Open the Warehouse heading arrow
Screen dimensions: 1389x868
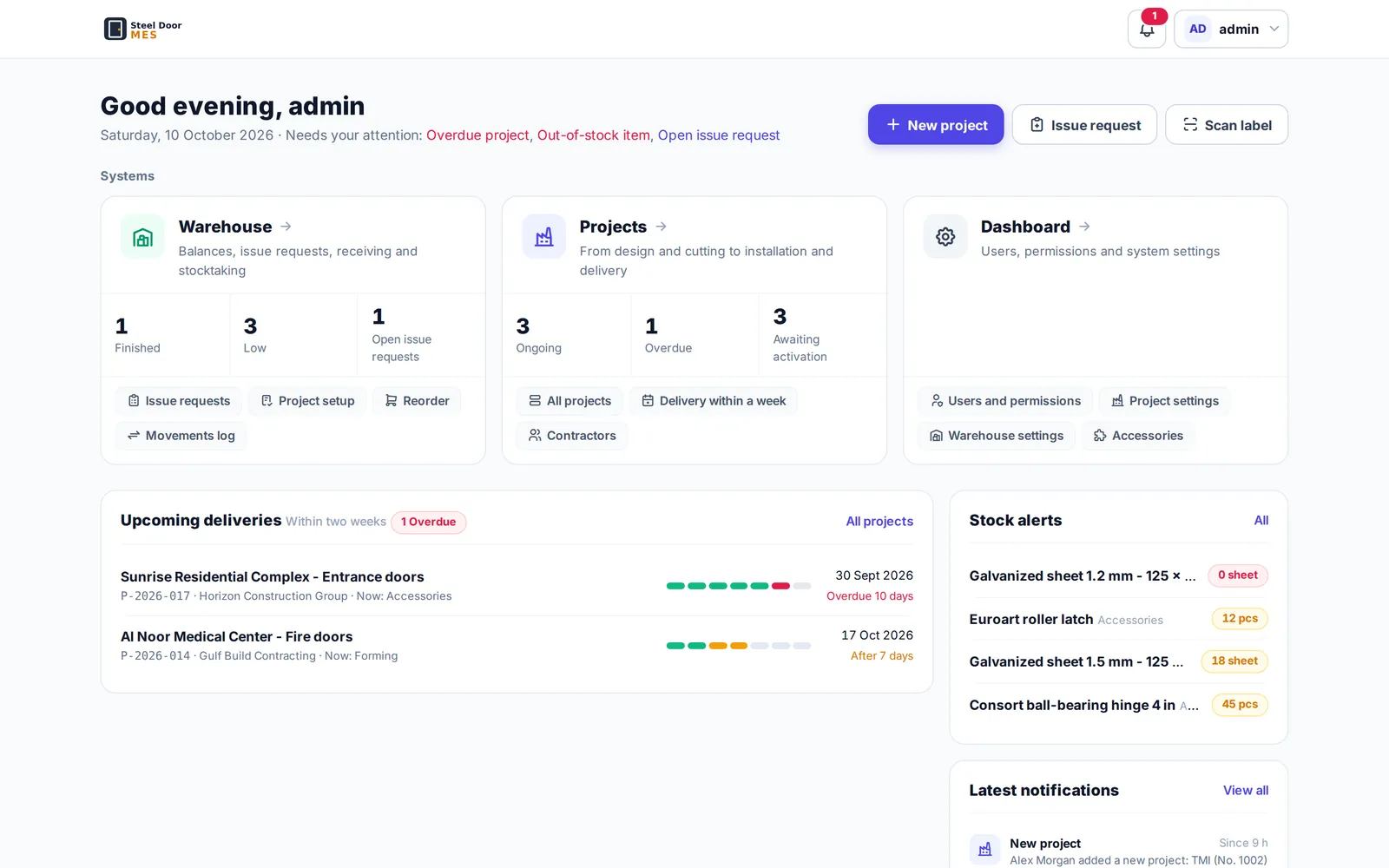click(286, 227)
